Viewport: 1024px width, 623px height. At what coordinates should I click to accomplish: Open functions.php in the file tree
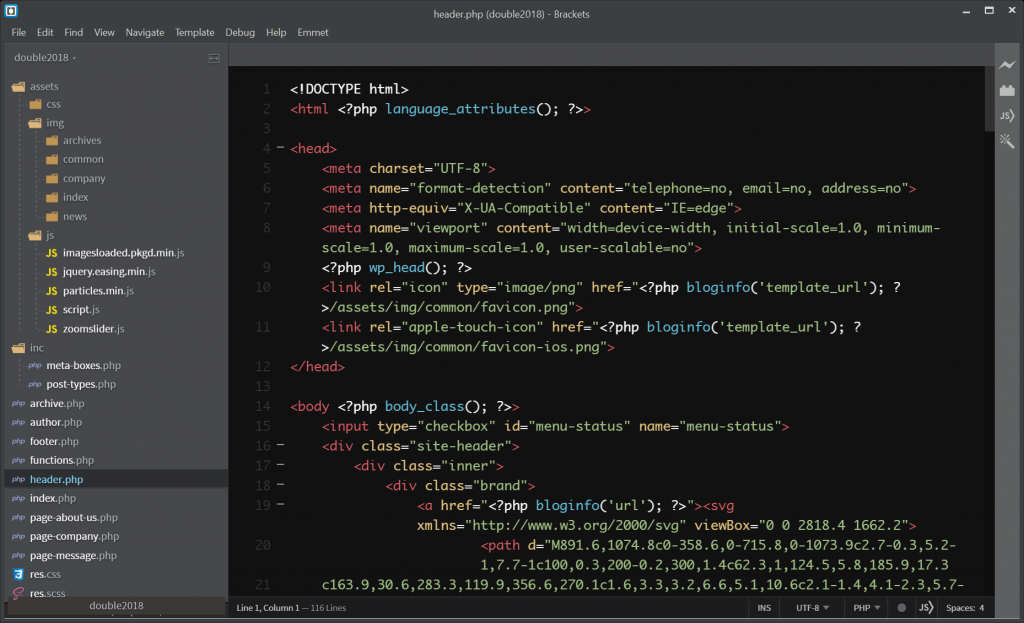[61, 460]
